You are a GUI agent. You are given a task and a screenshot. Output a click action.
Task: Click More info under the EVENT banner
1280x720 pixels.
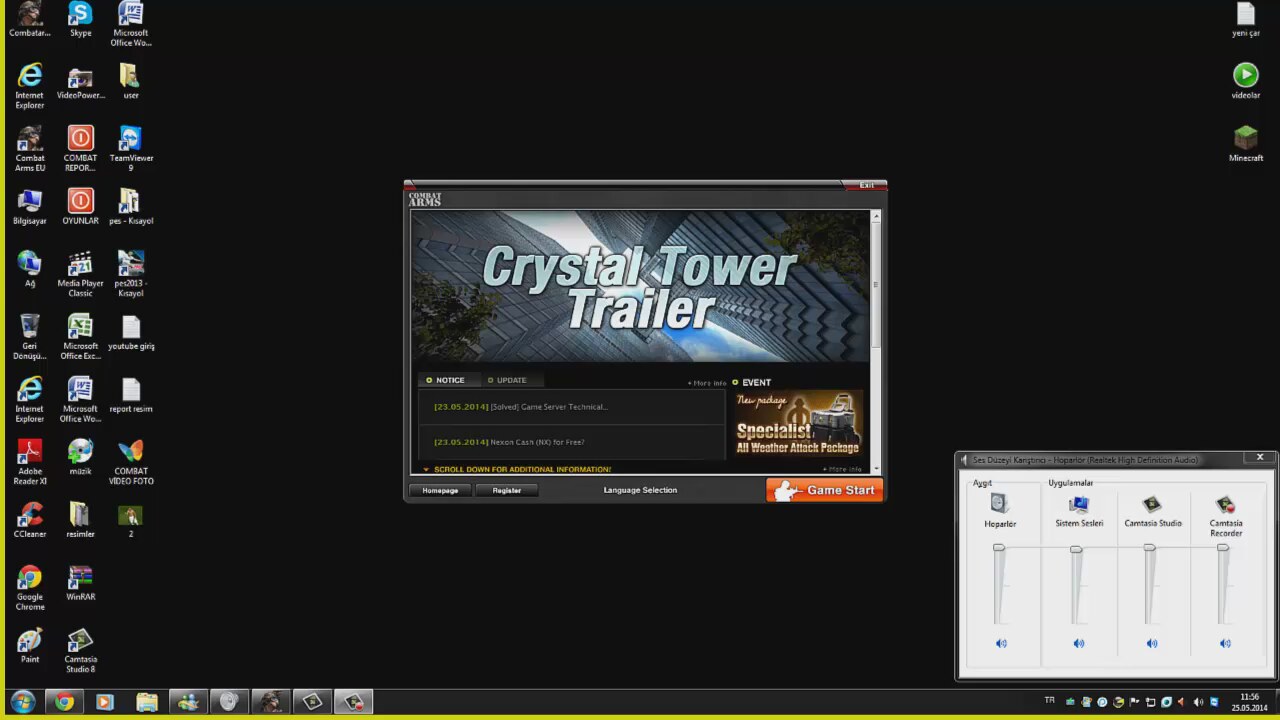tap(842, 469)
